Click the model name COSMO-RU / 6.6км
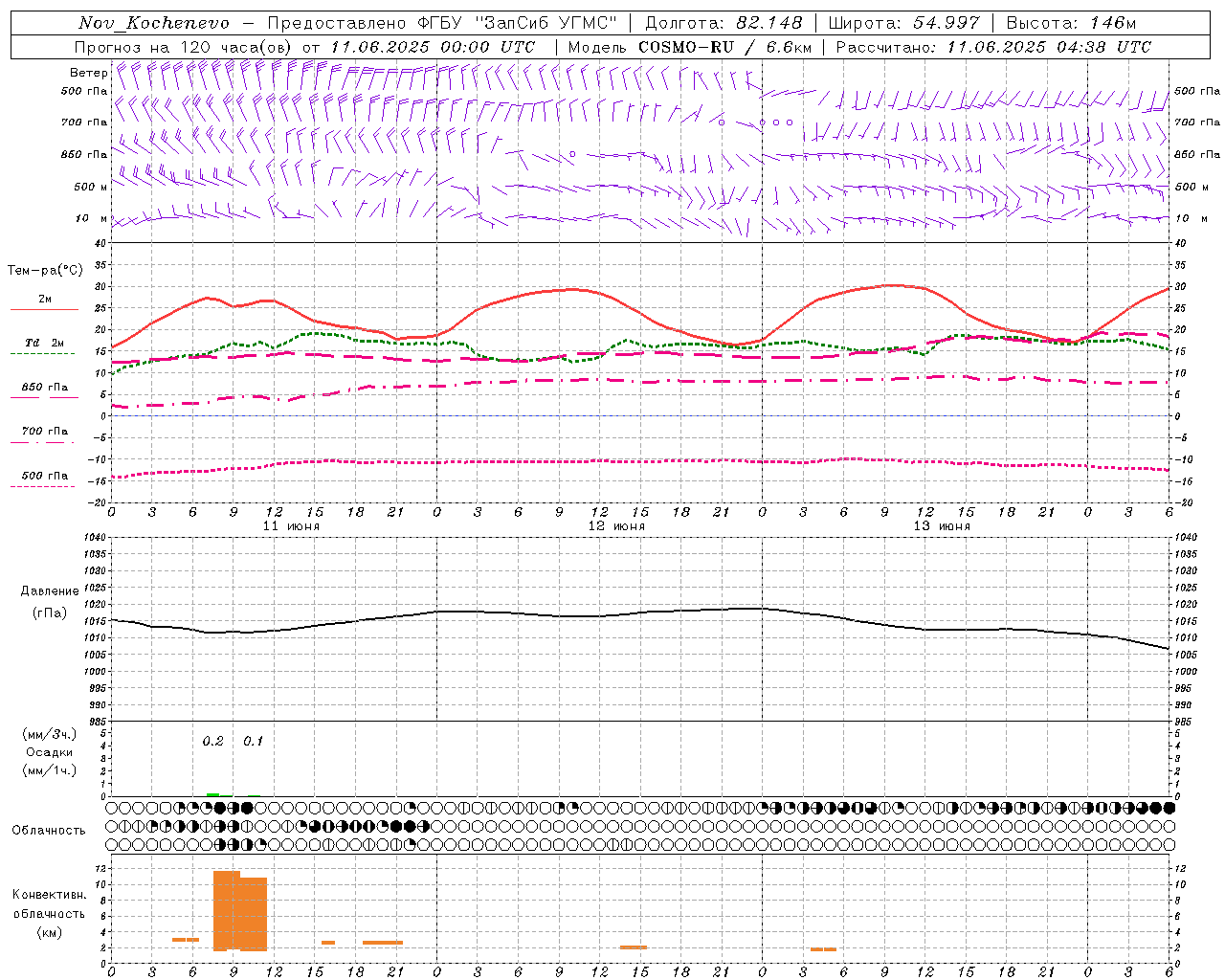The height and width of the screenshot is (980, 1225). tap(725, 47)
